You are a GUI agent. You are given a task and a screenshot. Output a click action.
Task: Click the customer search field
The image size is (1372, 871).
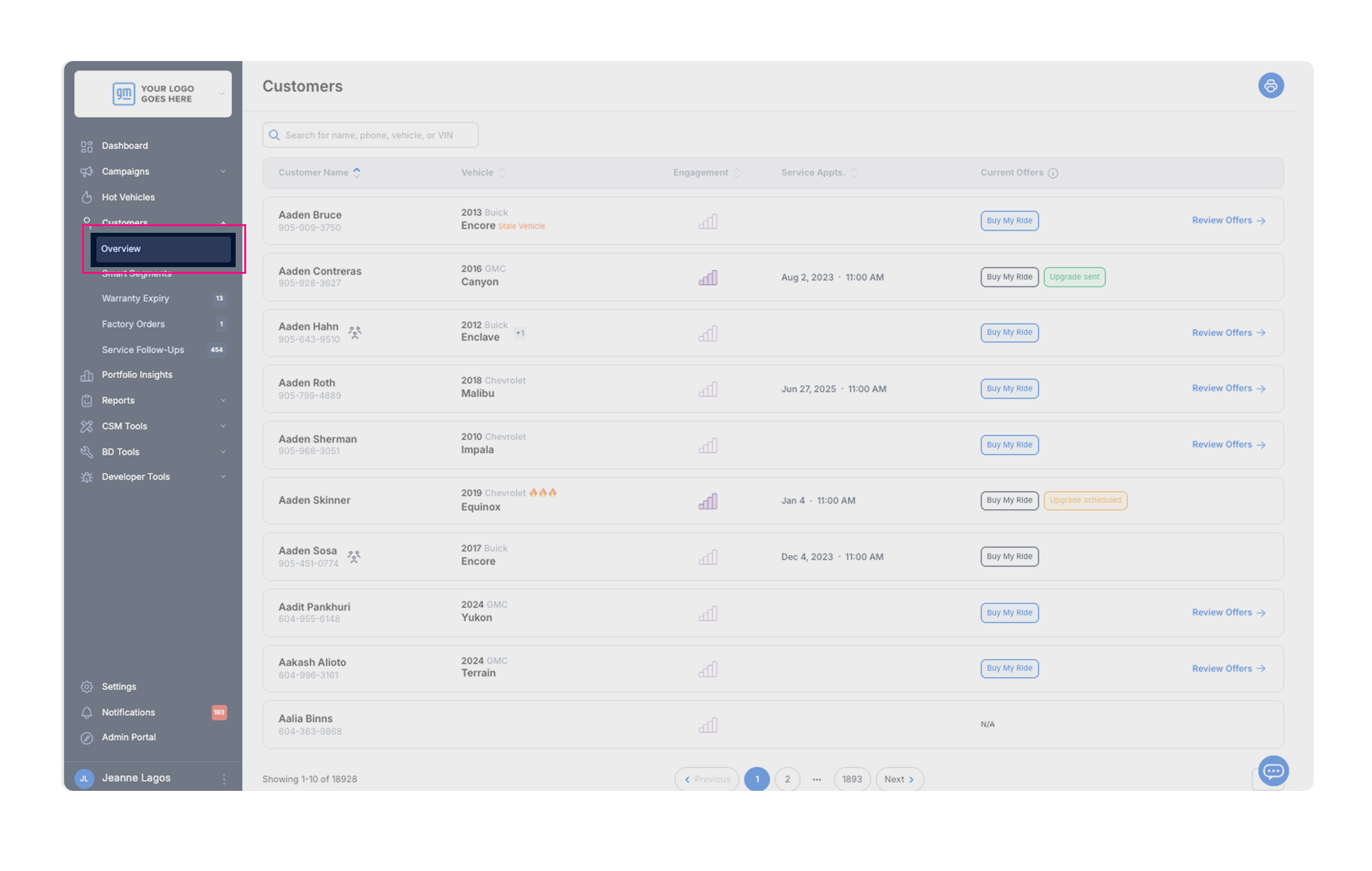tap(370, 135)
